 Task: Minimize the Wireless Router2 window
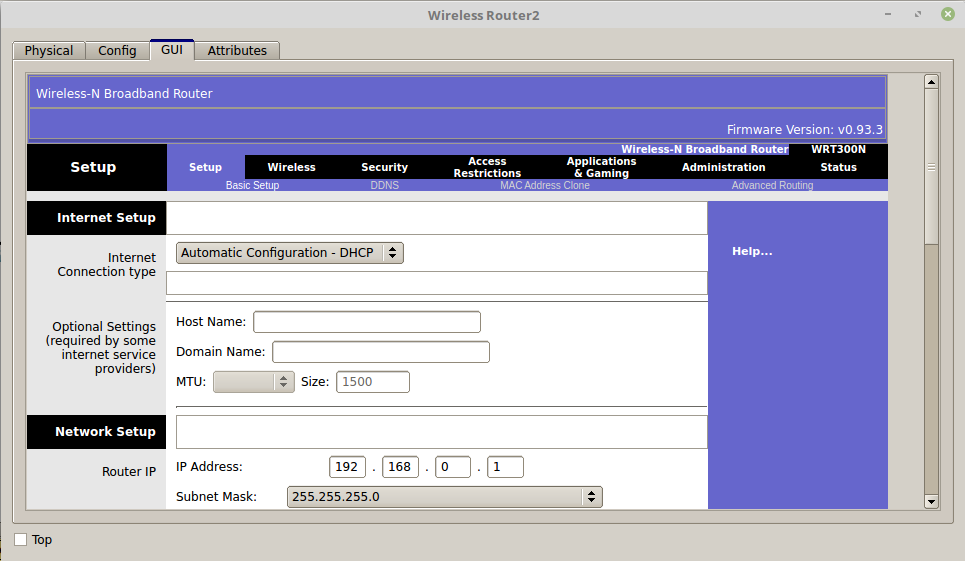tap(888, 14)
